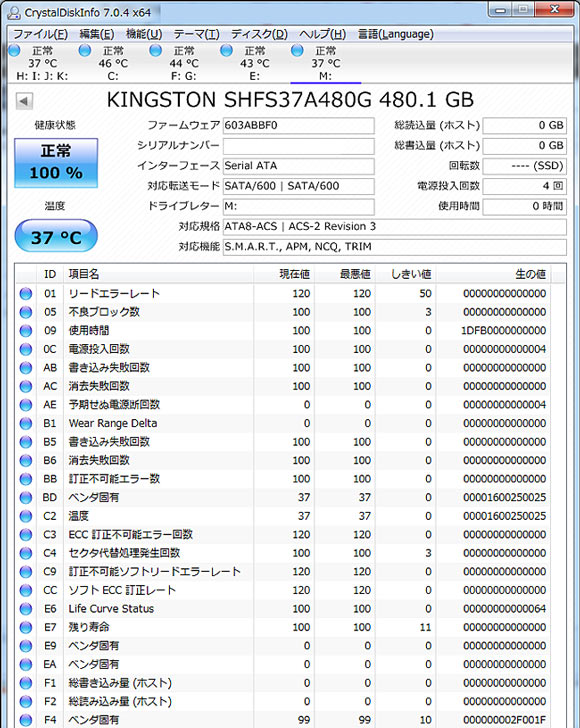Screen dimensions: 580x728
Task: Click raw value 1DFB0000000000
Action: coord(503,331)
